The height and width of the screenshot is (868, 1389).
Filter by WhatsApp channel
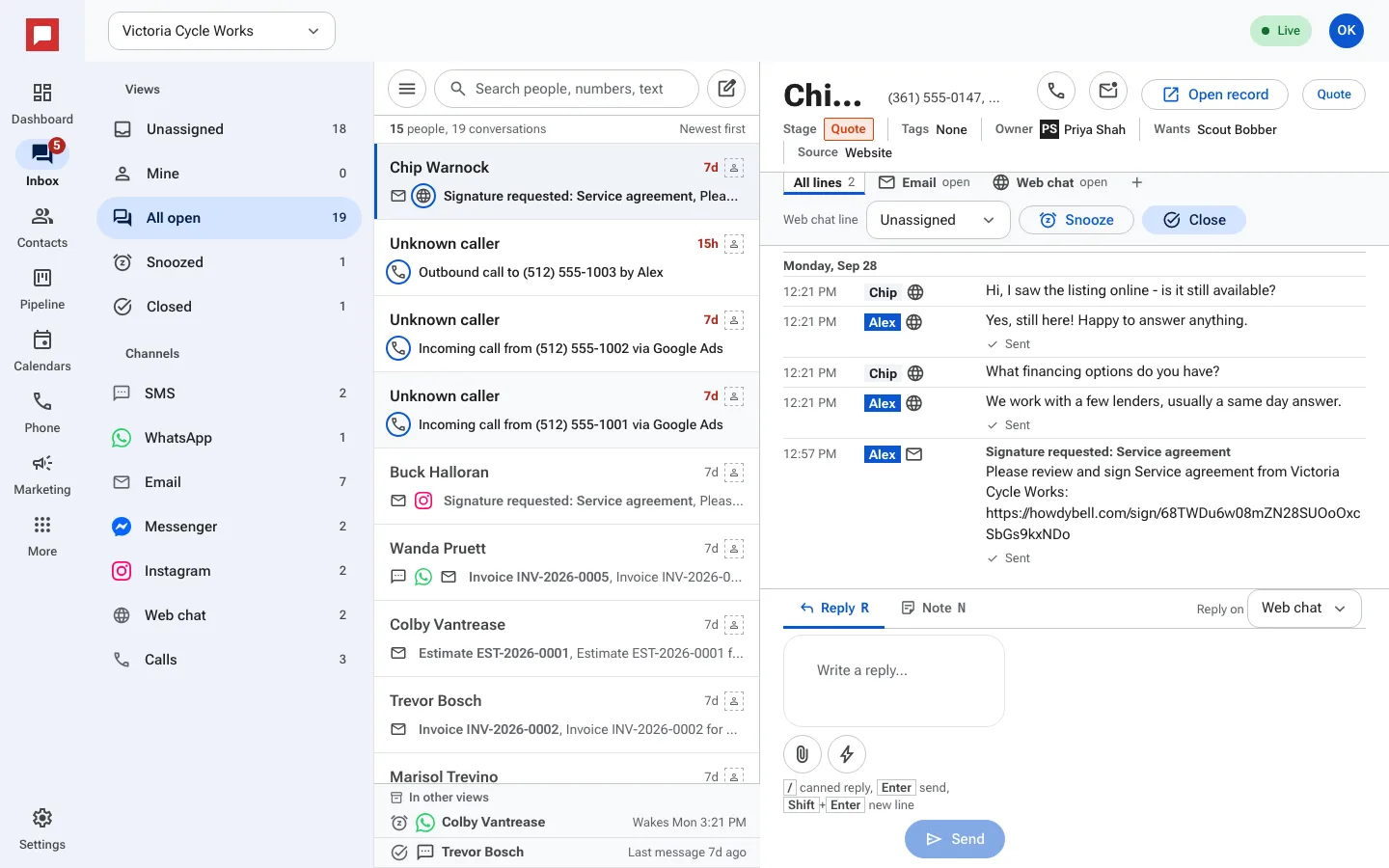click(x=230, y=438)
